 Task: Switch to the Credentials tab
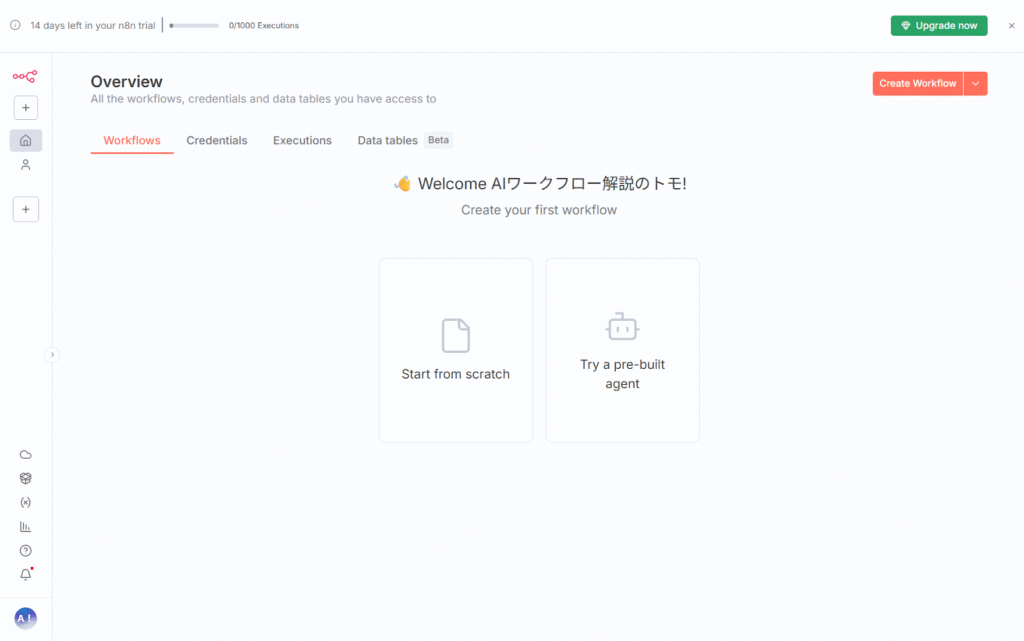click(217, 141)
